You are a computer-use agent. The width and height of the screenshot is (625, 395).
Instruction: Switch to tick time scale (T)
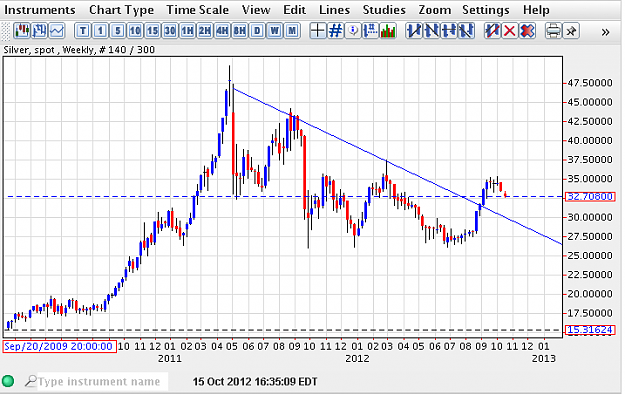[83, 31]
